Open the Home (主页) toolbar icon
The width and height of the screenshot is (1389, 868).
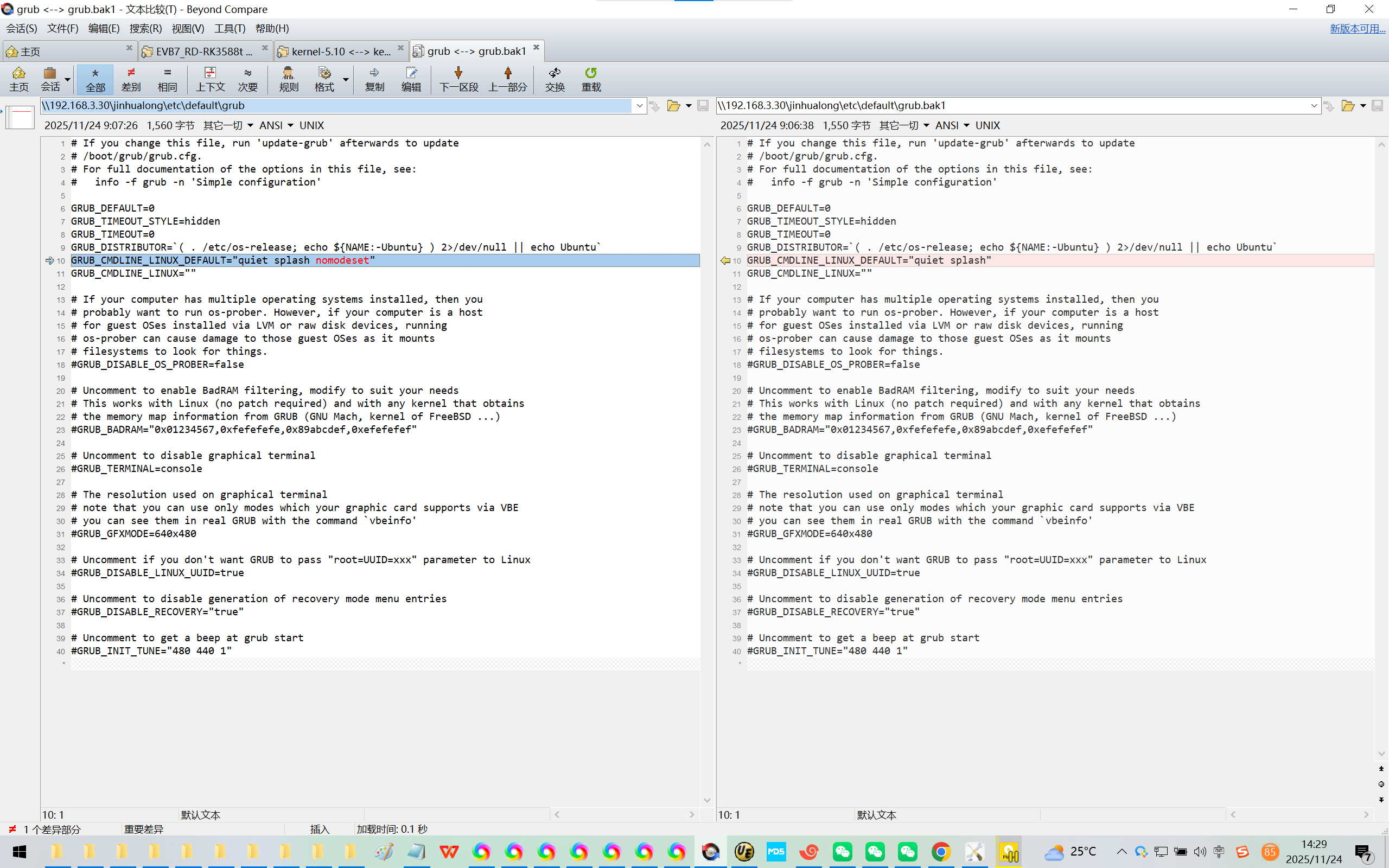click(18, 79)
